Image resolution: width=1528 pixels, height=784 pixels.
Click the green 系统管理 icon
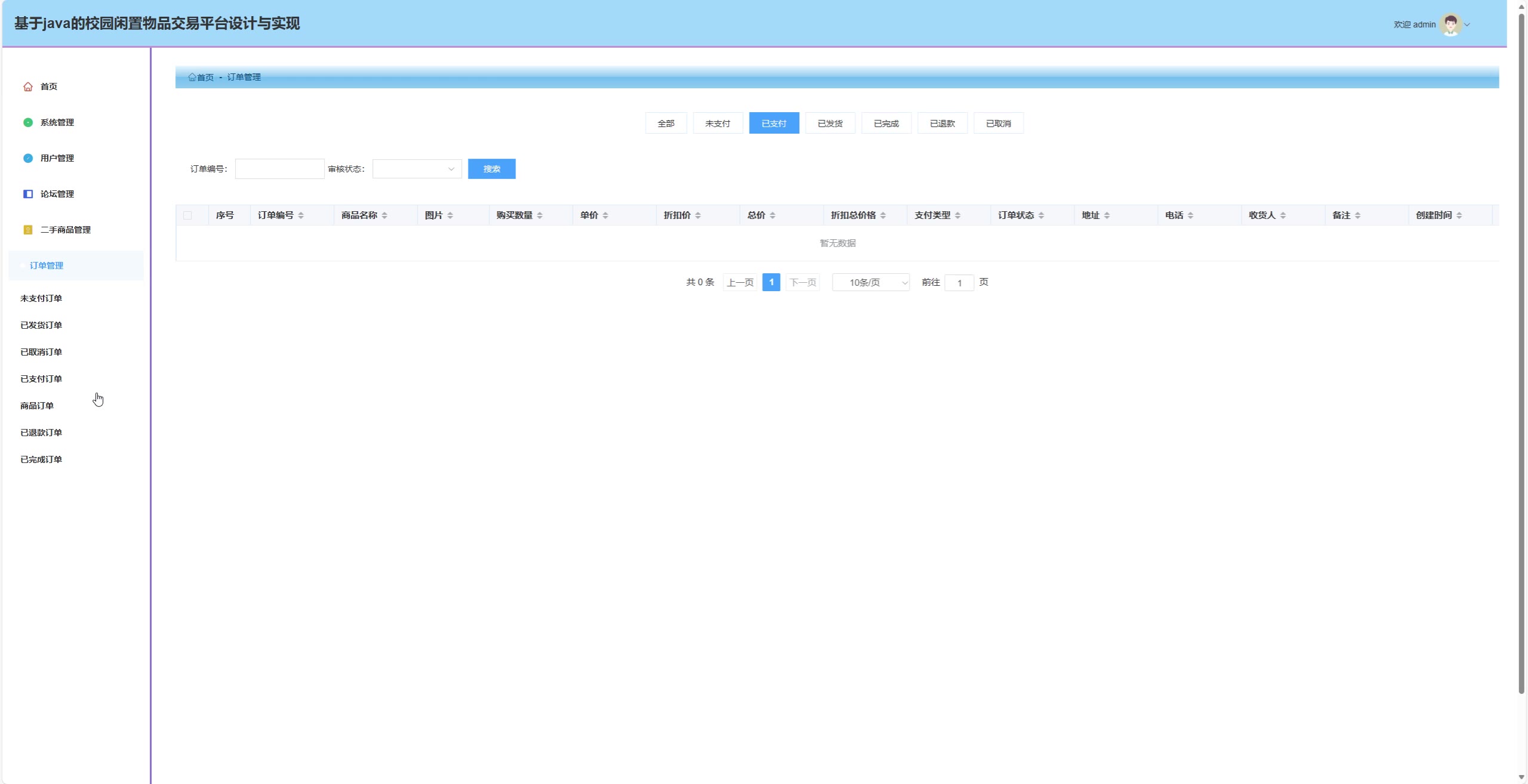pos(28,122)
